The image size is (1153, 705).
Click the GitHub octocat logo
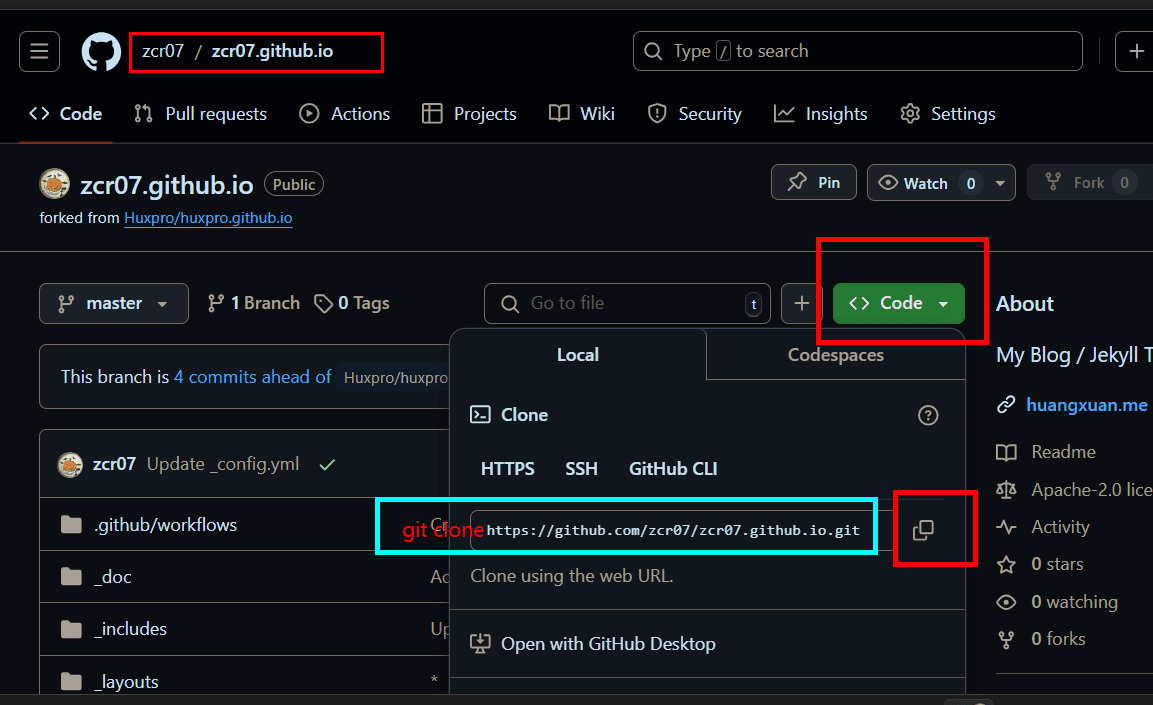click(101, 51)
